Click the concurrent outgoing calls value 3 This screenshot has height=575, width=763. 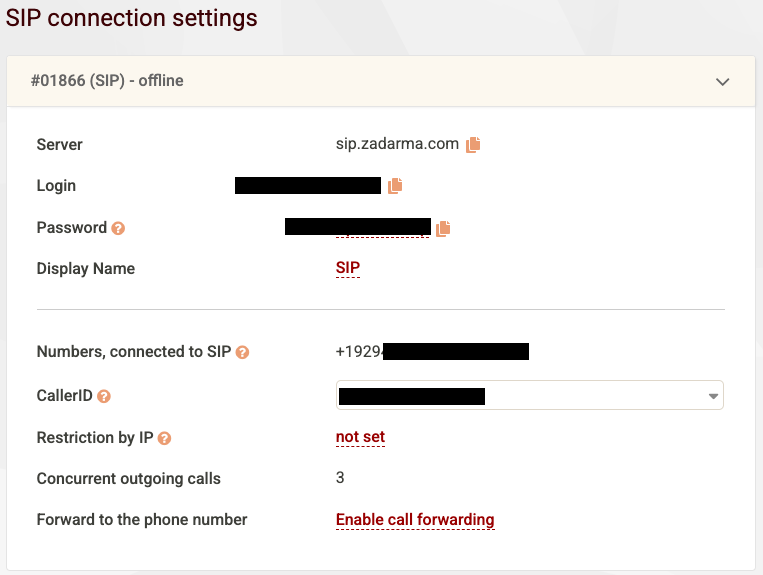click(x=340, y=478)
